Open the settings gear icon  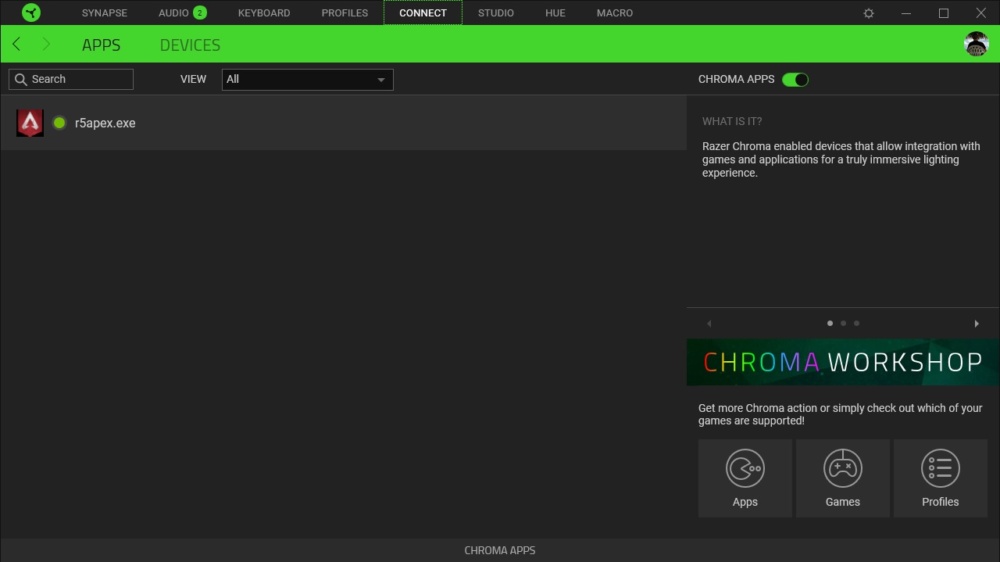[x=869, y=13]
